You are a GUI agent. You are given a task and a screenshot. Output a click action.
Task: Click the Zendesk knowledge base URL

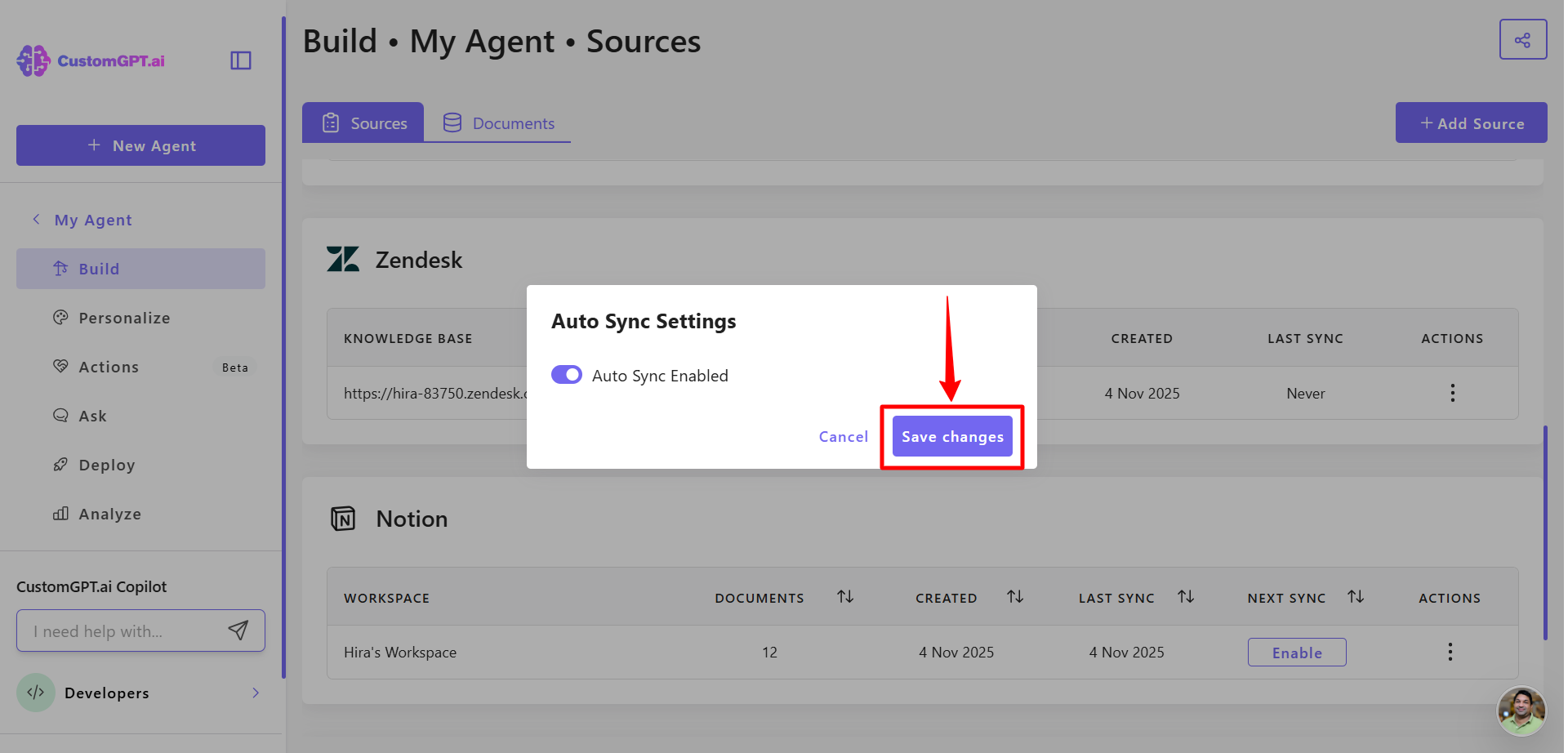[435, 393]
